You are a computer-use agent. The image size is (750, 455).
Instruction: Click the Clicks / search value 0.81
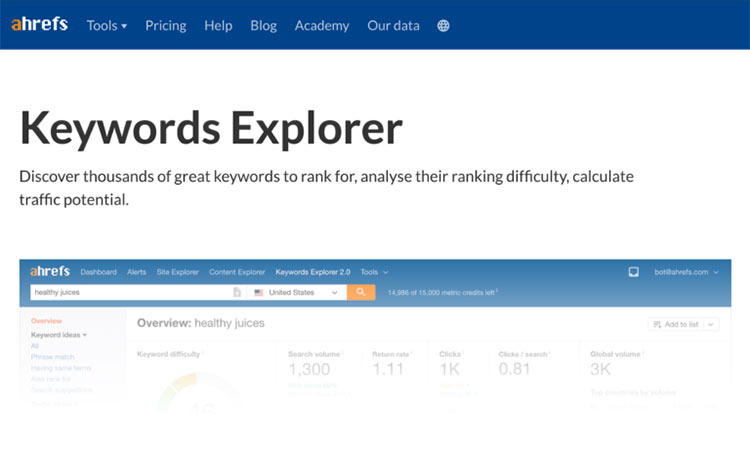pyautogui.click(x=514, y=369)
